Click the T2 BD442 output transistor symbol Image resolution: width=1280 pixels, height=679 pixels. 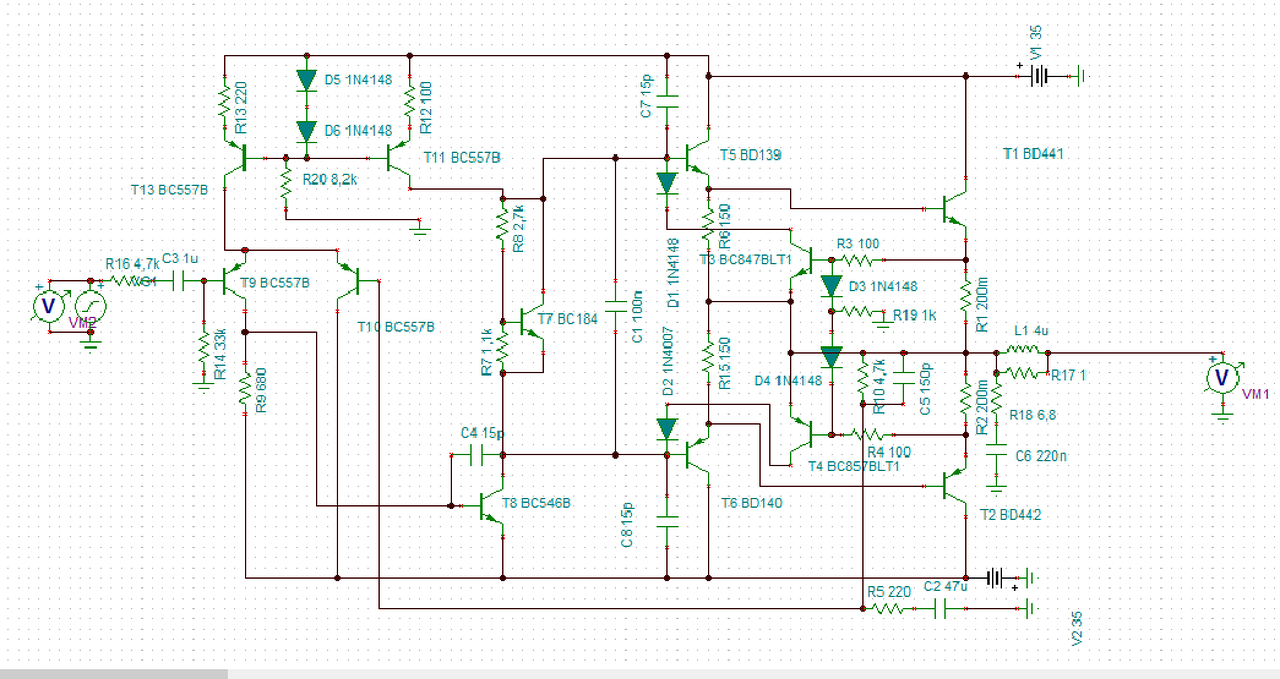click(955, 486)
